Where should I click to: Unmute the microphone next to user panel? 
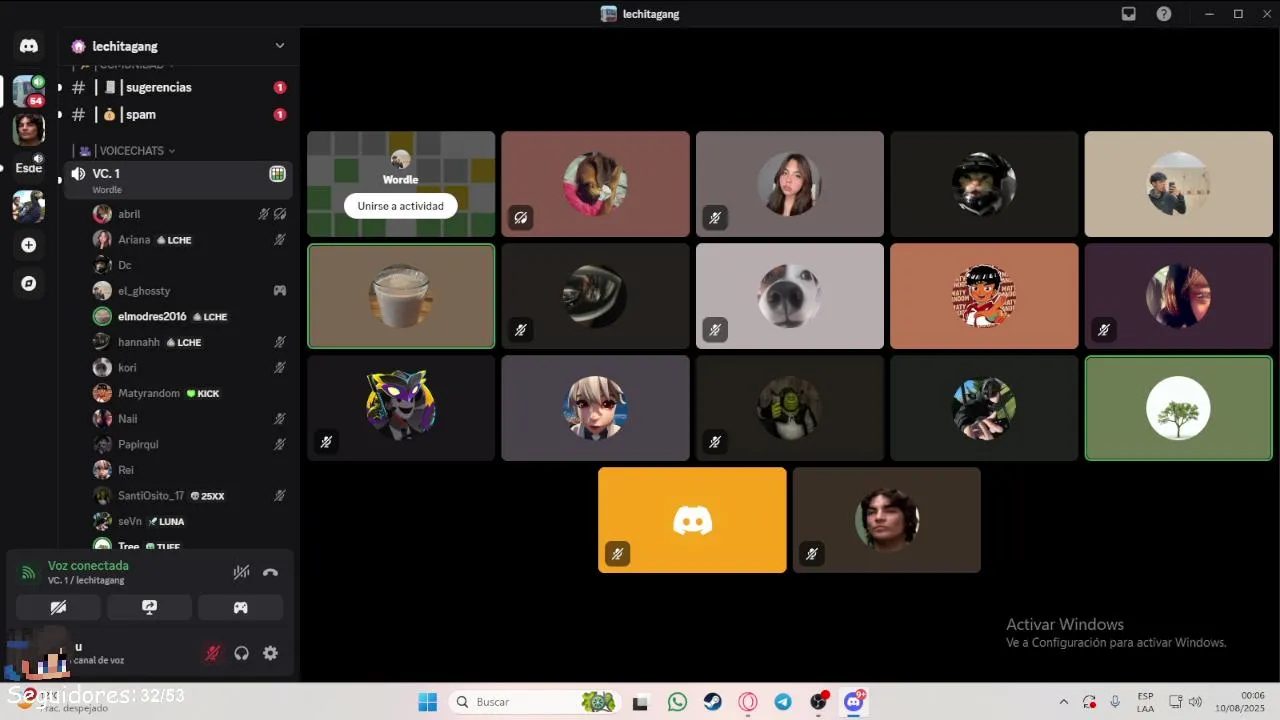click(x=212, y=653)
